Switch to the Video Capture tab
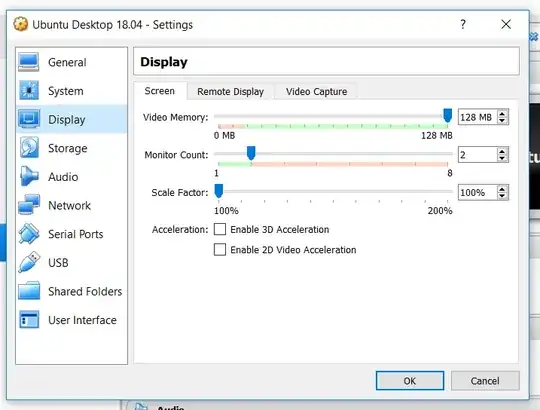The height and width of the screenshot is (410, 540). point(316,92)
